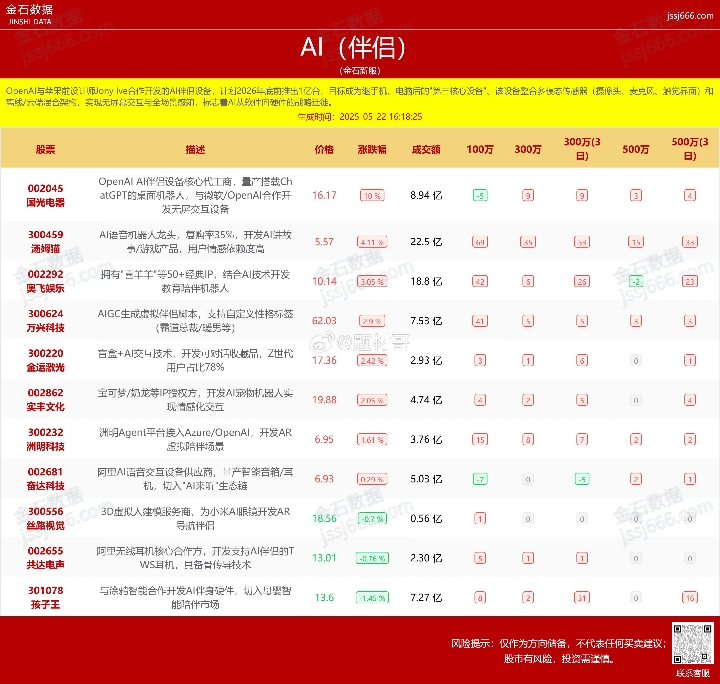Click the 金石数据 JINSHI DATA logo

point(29,14)
